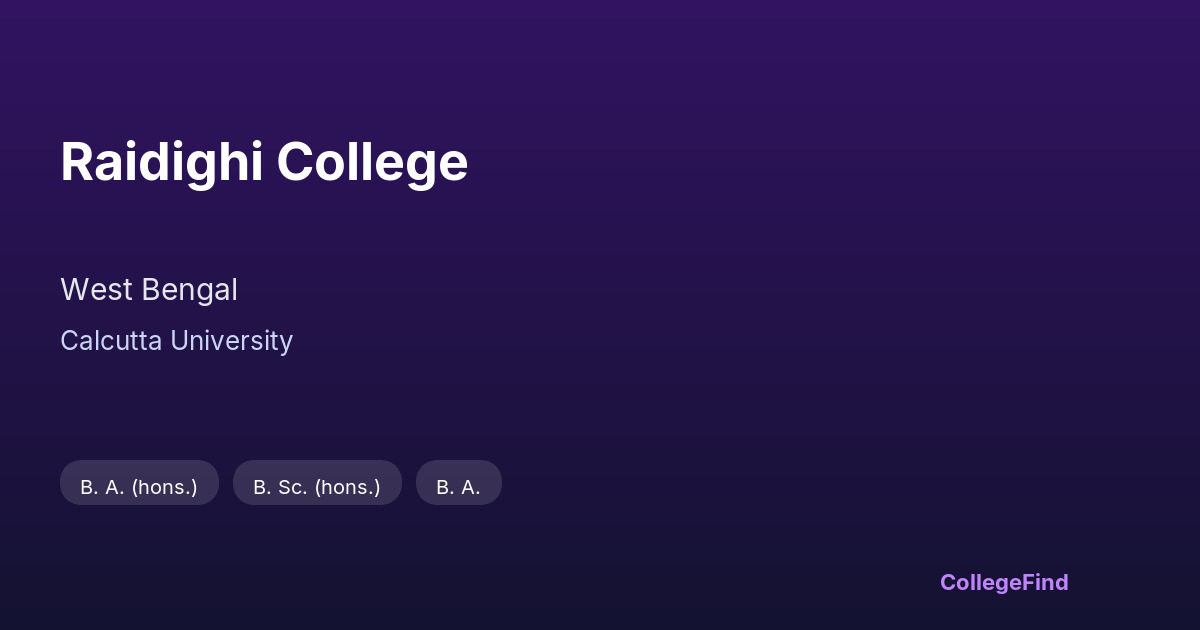Click the CollegeFind brand logo
This screenshot has height=630, width=1200.
pyautogui.click(x=1004, y=582)
